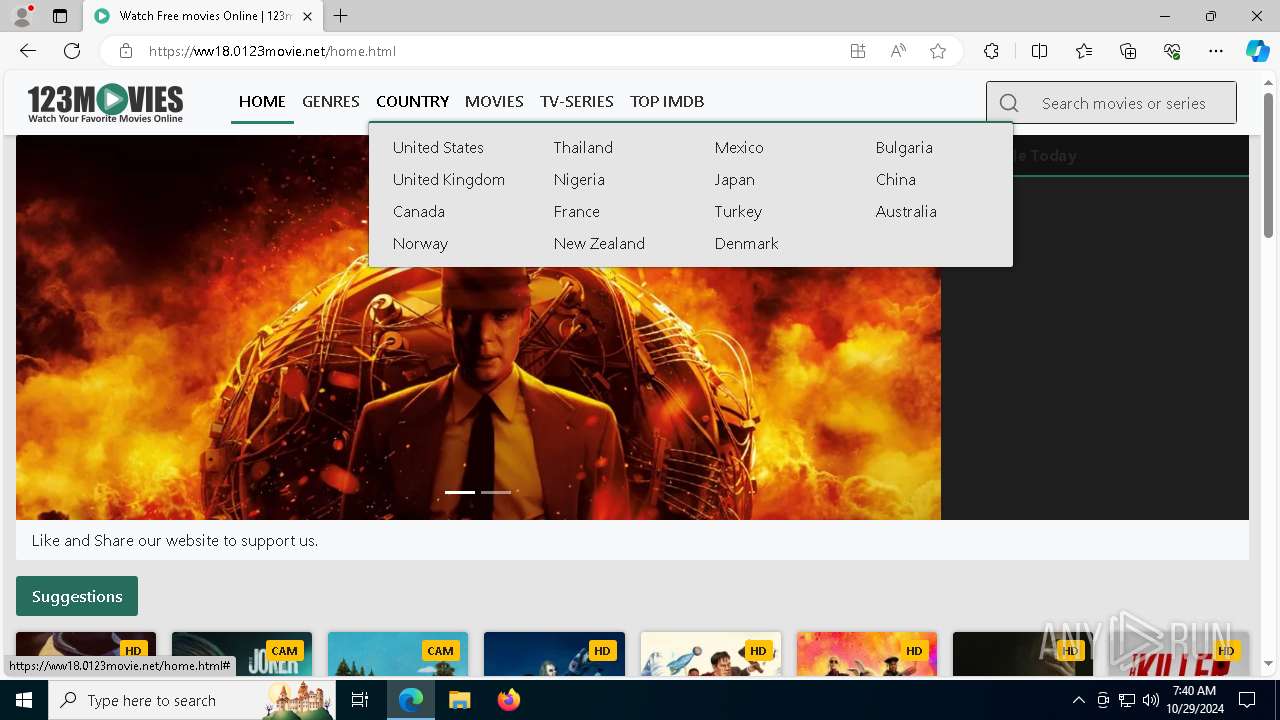The image size is (1280, 720).
Task: Show hidden tray icons chevron
Action: pos(1078,700)
